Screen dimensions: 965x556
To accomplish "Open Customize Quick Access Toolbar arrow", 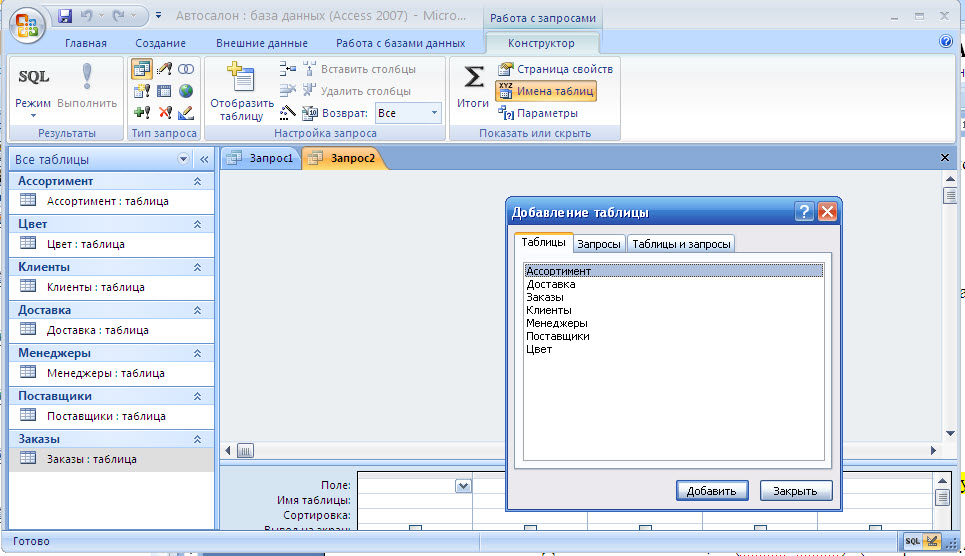I will pyautogui.click(x=158, y=15).
